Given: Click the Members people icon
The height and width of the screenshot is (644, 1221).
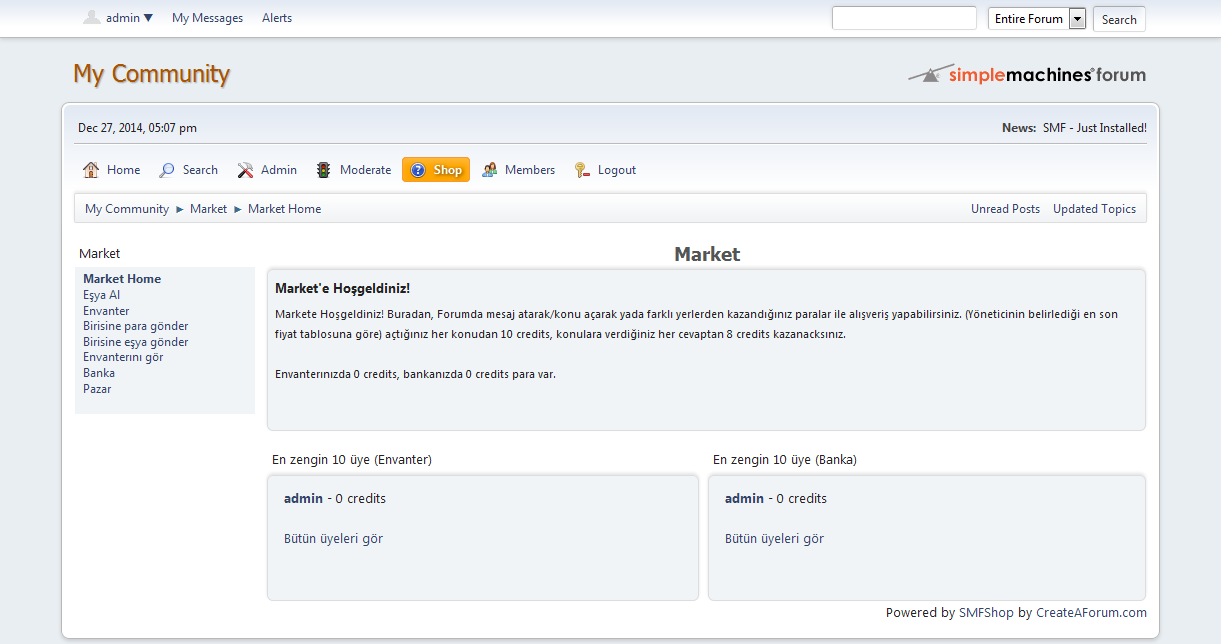Looking at the screenshot, I should 489,170.
